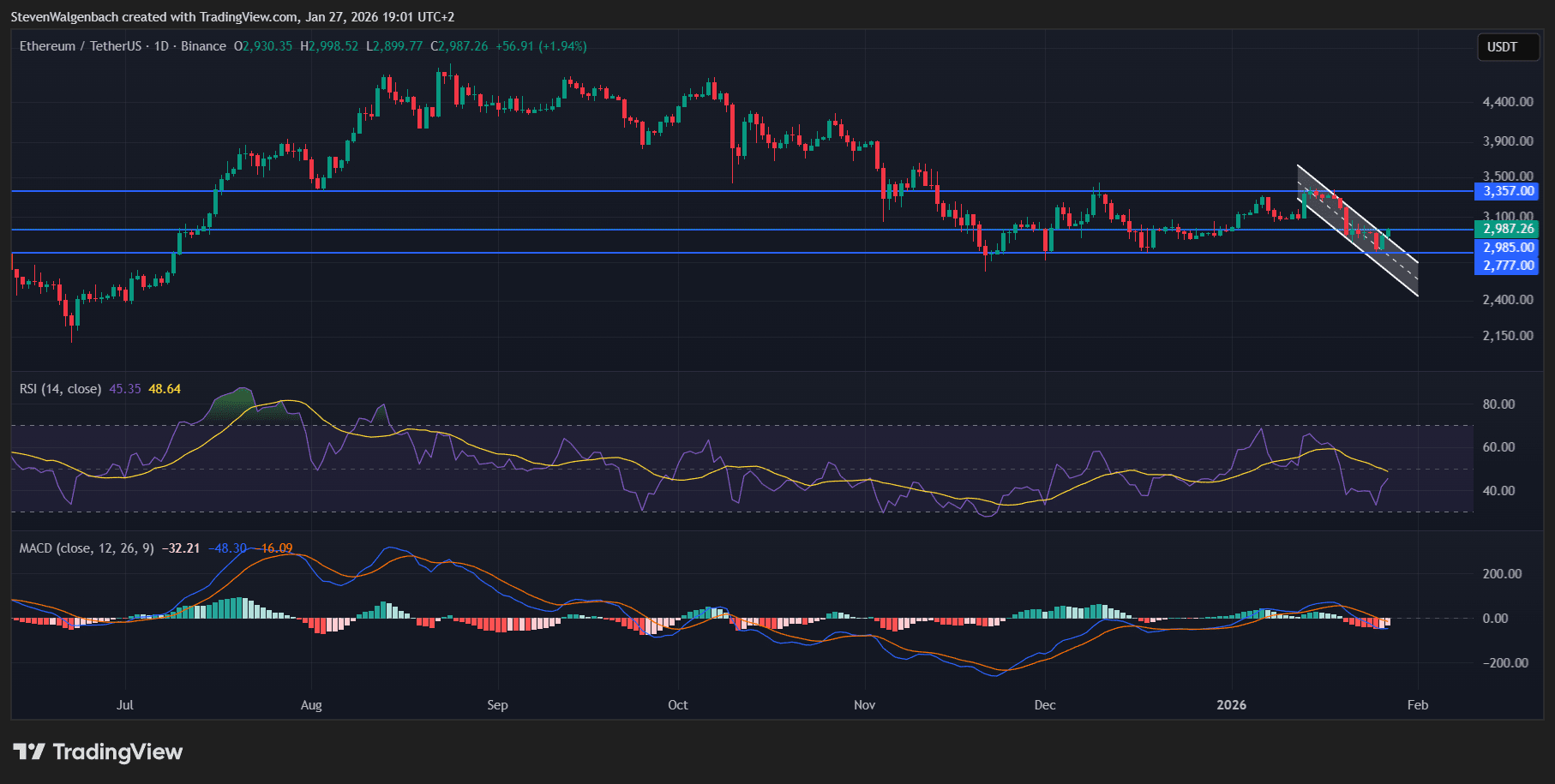Select the 2,985.00 support level tag
This screenshot has width=1555, height=784.
[x=1508, y=247]
